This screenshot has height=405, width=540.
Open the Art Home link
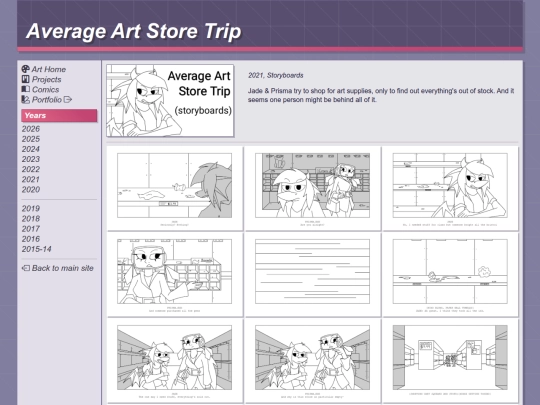tap(49, 69)
